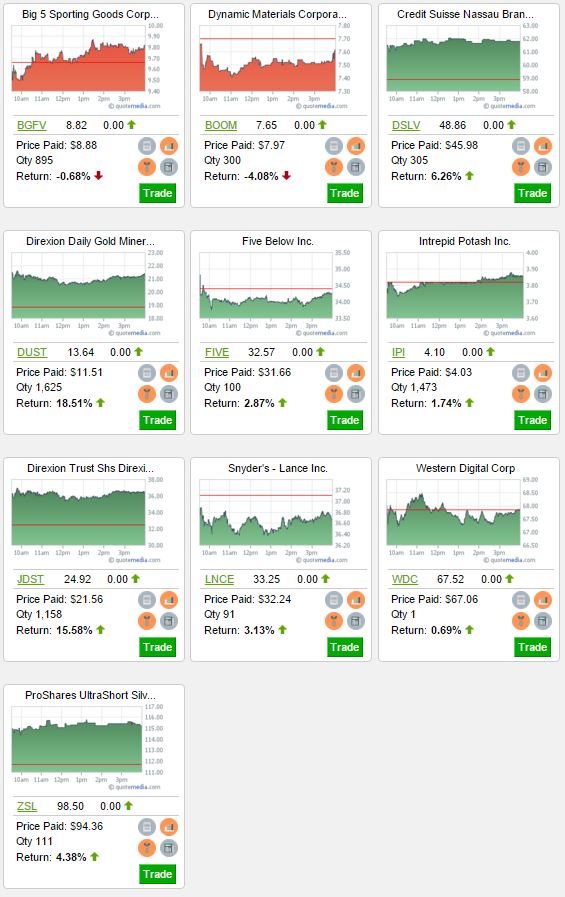Click the Intrepid Potash Inc. intraday chart
This screenshot has width=565, height=897.
pyautogui.click(x=462, y=292)
